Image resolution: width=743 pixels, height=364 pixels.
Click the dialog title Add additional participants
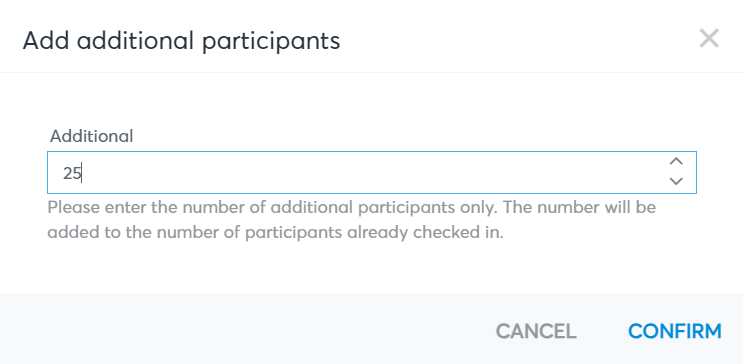[x=181, y=40]
